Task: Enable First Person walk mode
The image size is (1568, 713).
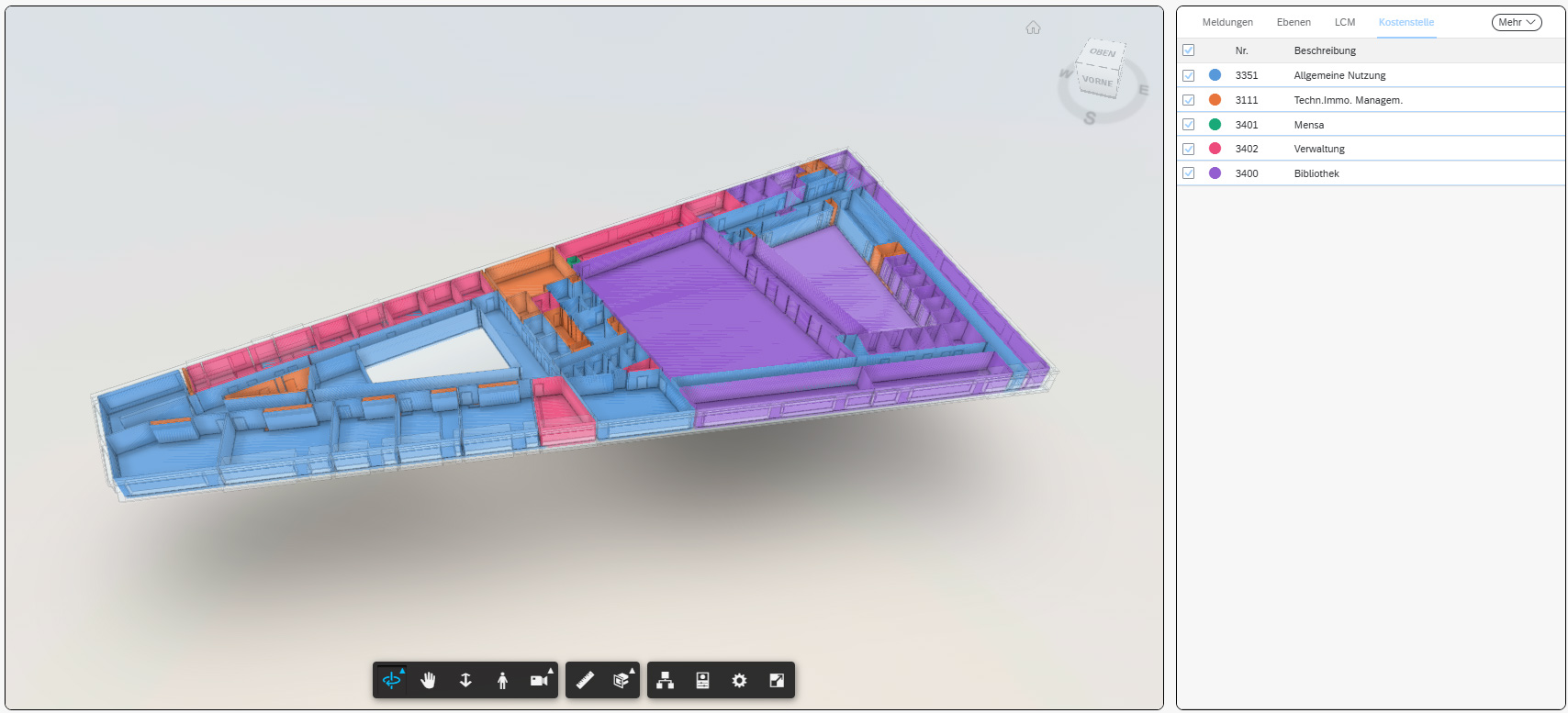Action: point(502,681)
